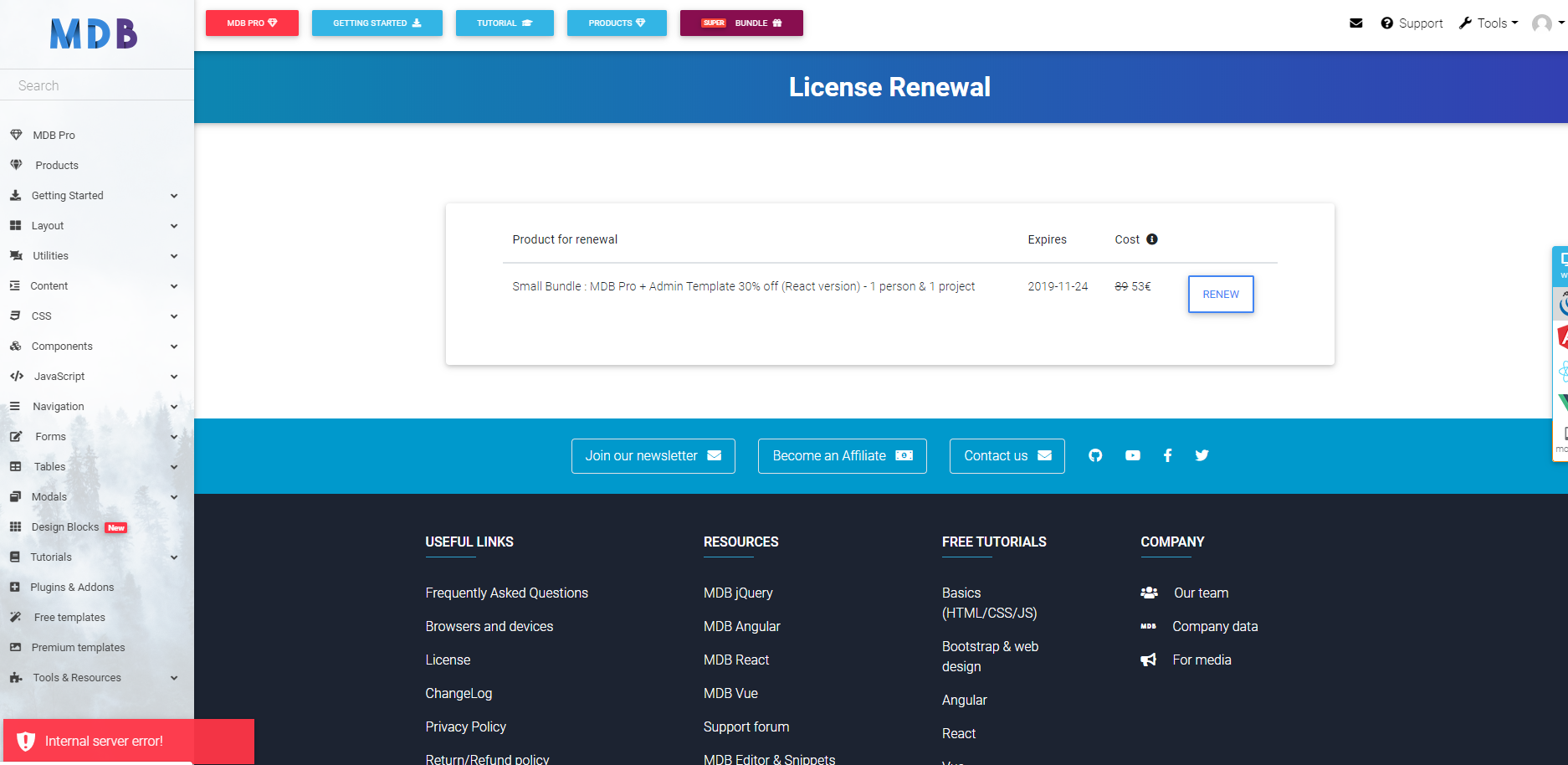Open the Browsers and devices link
Screen dimensions: 1568x765
pos(489,626)
